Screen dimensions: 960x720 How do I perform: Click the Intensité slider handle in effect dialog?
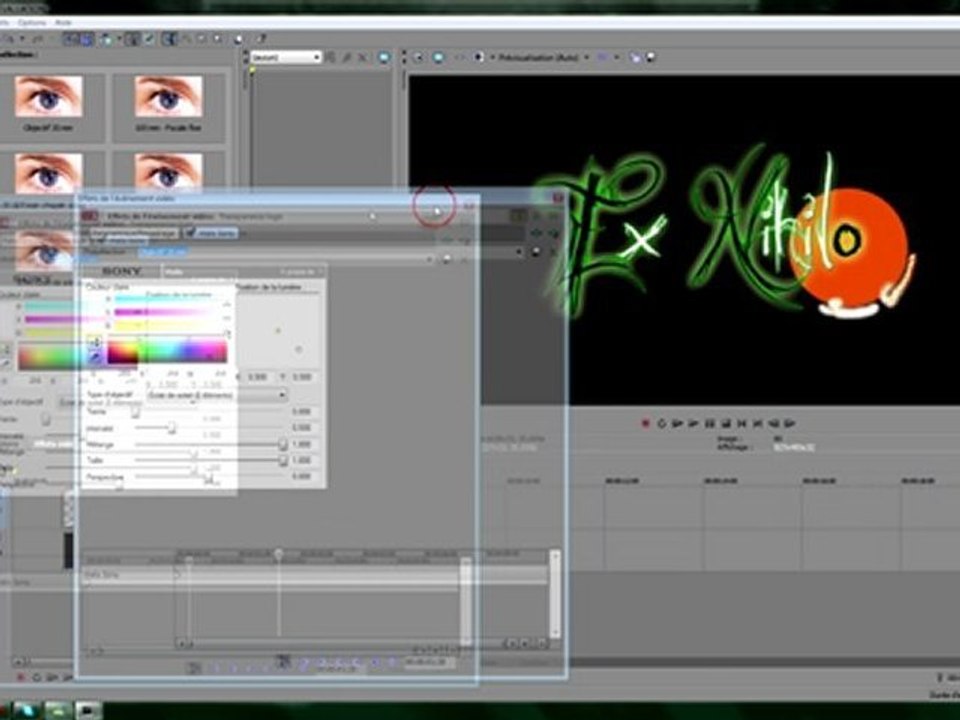click(171, 428)
